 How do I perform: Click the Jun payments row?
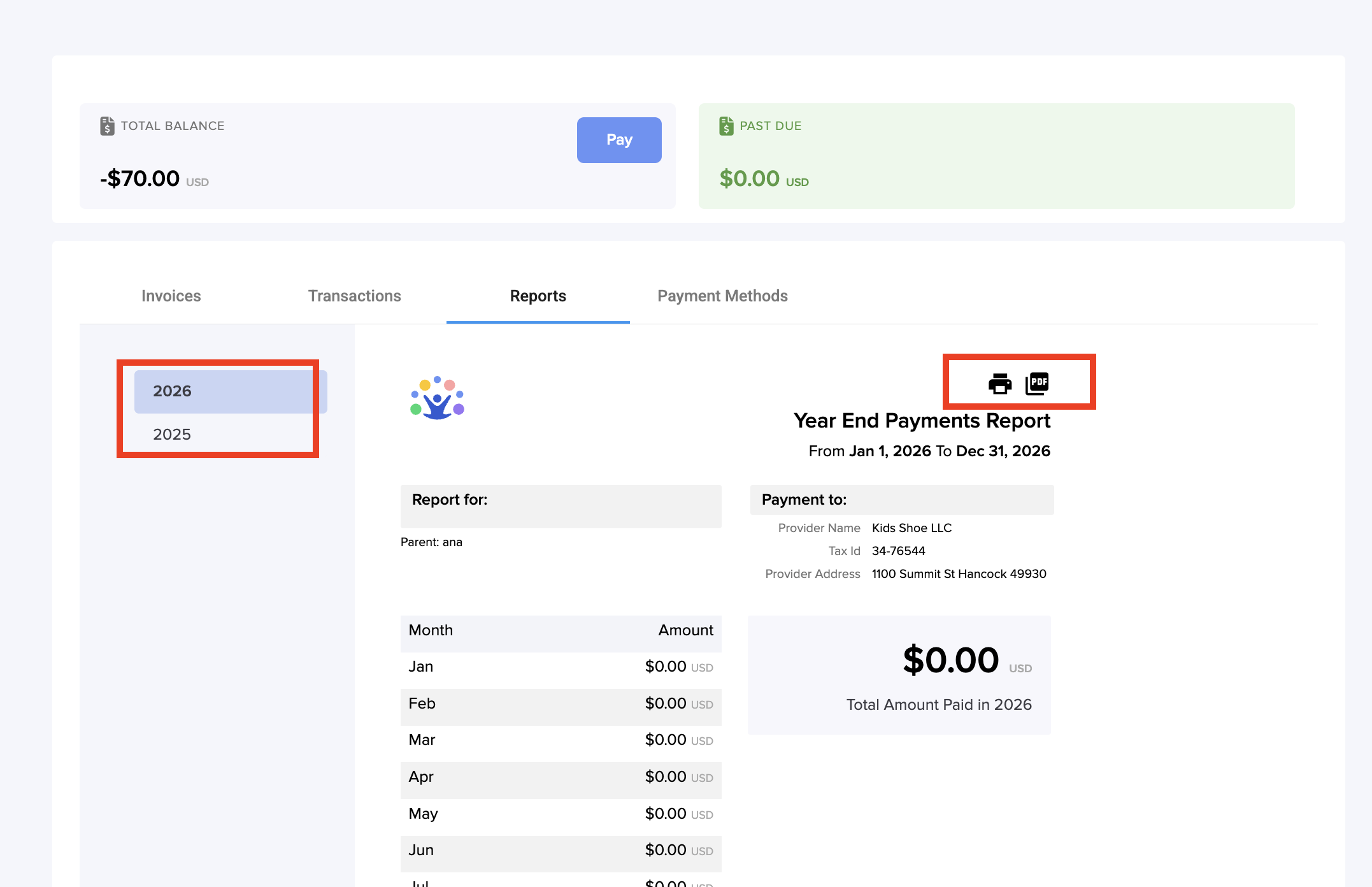(560, 851)
